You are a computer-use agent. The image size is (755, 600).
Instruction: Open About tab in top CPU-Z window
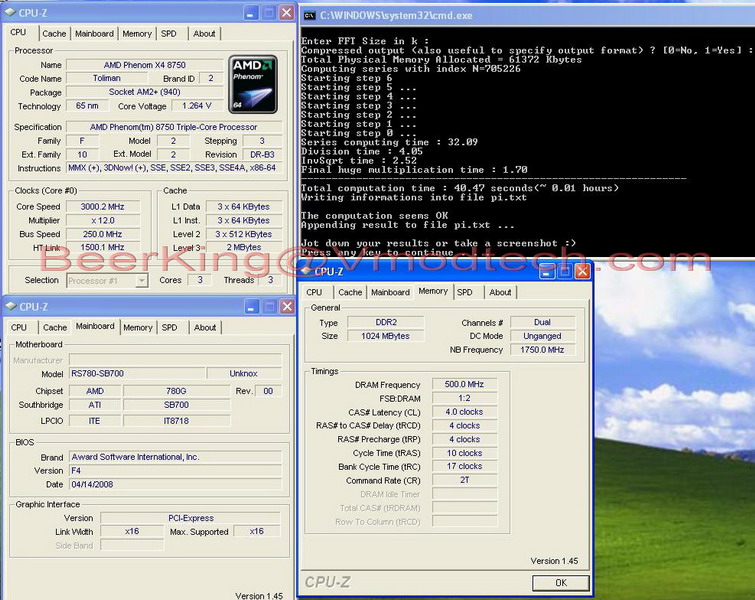[204, 34]
